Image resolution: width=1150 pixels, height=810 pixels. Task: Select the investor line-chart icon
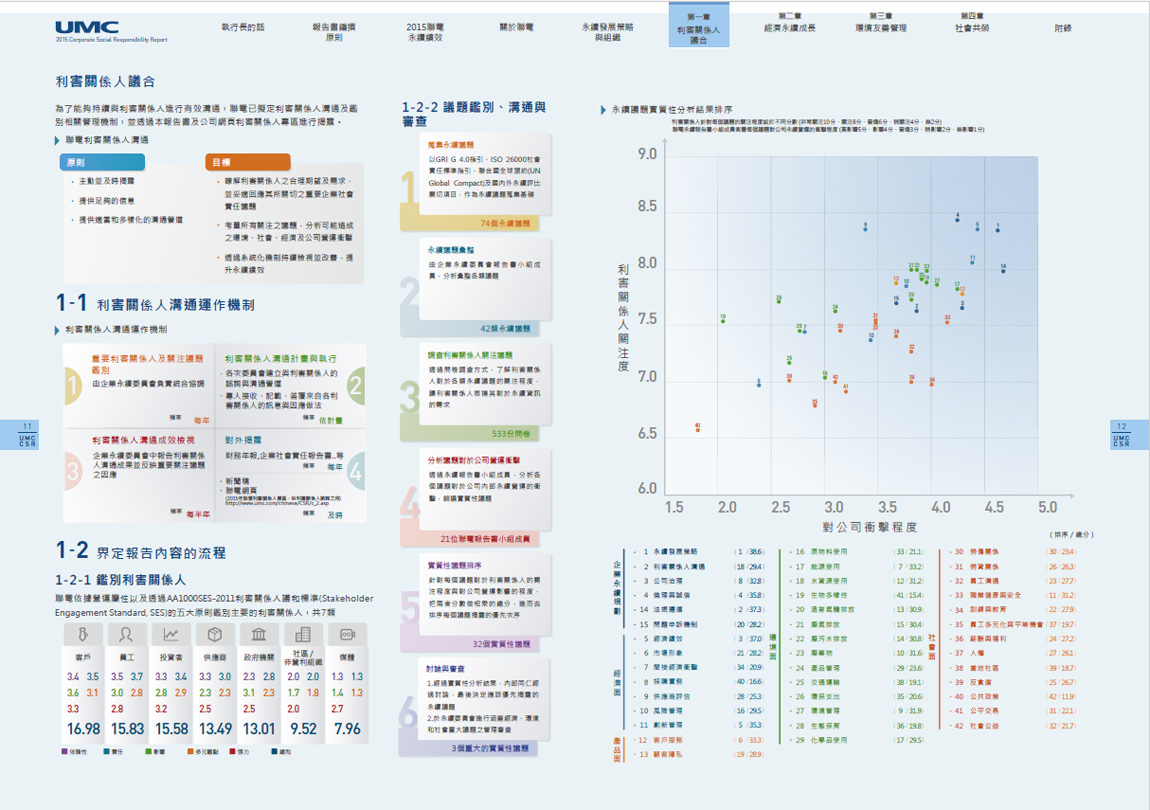(x=171, y=634)
